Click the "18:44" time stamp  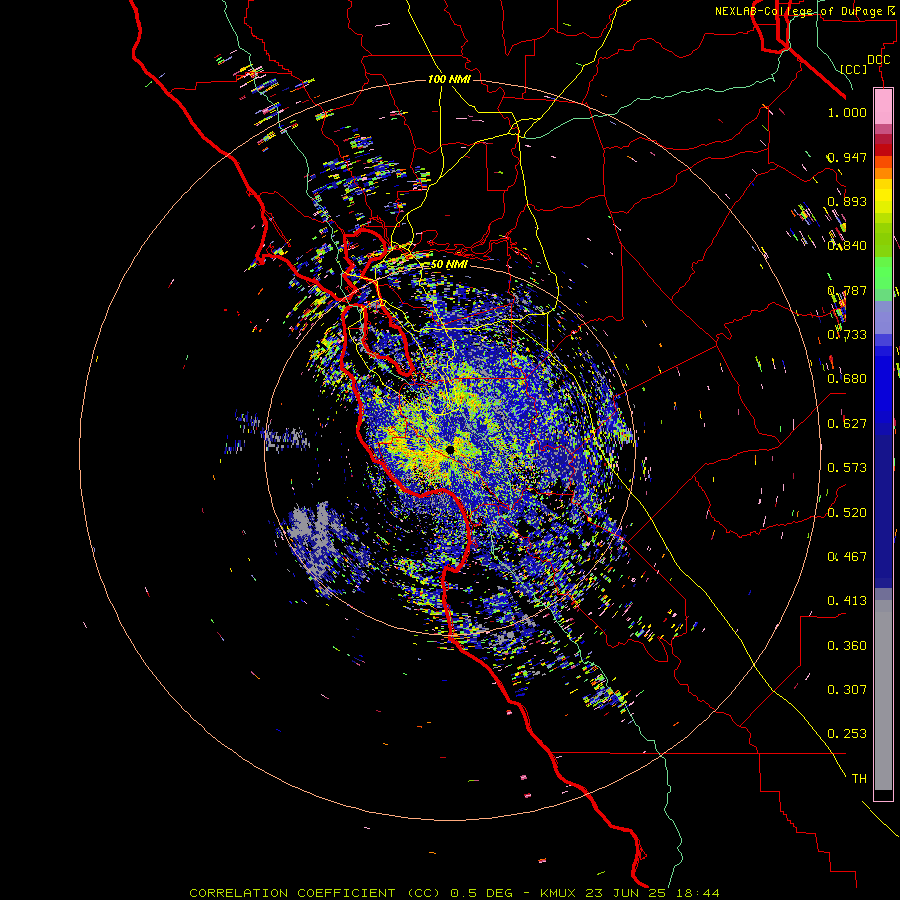click(698, 893)
